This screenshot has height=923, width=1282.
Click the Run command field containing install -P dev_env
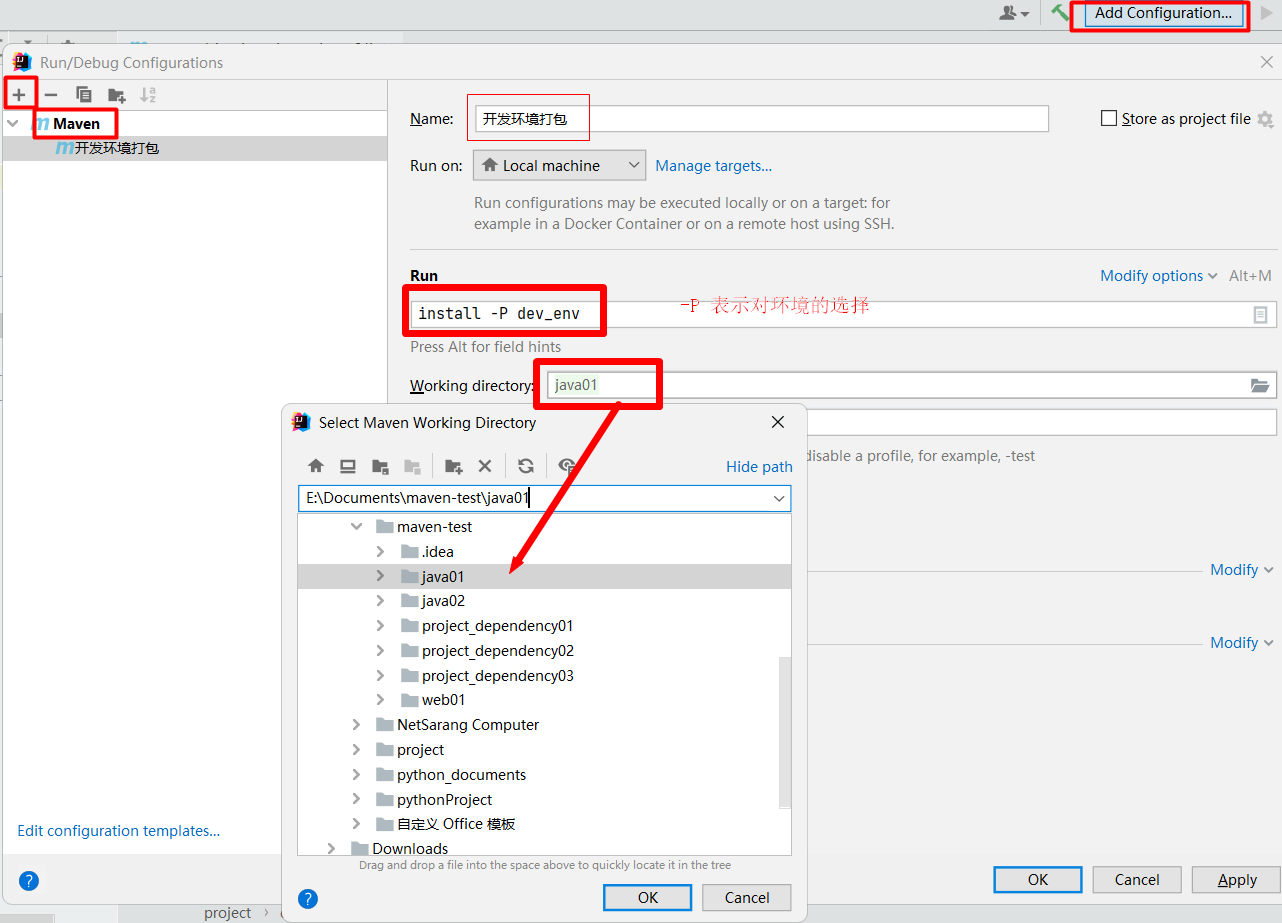(843, 314)
